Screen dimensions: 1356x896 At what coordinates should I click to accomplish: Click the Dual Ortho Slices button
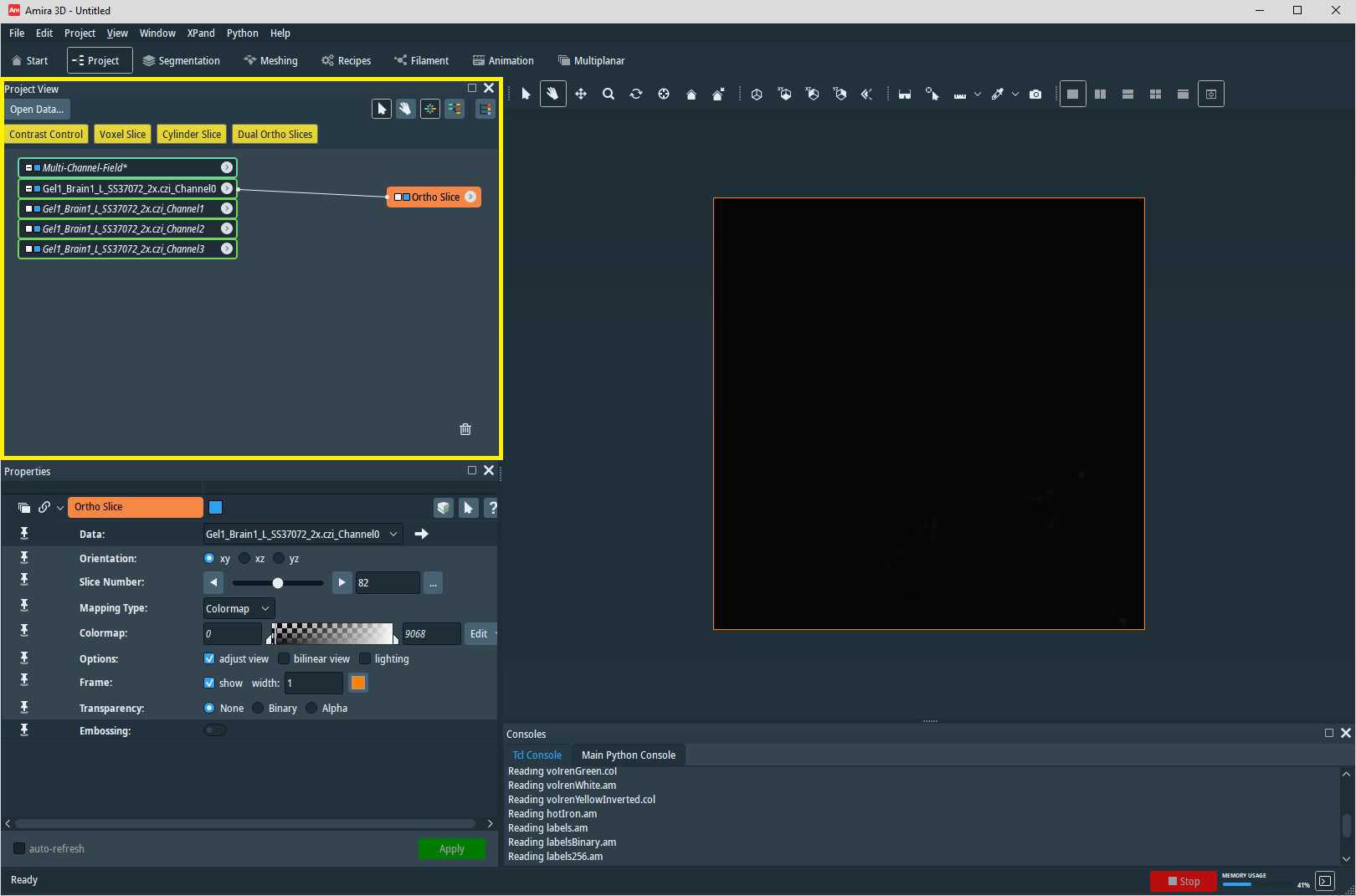(275, 134)
